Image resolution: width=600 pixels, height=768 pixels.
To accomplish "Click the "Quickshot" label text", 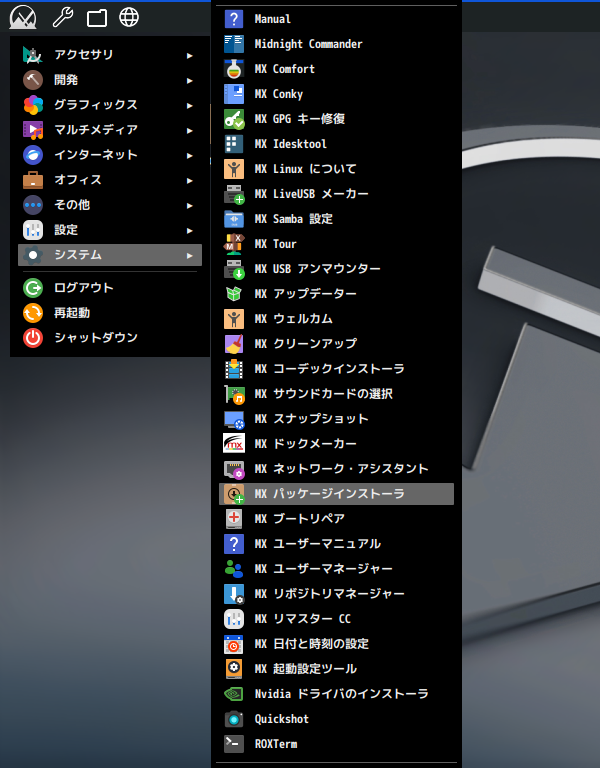I will [282, 719].
